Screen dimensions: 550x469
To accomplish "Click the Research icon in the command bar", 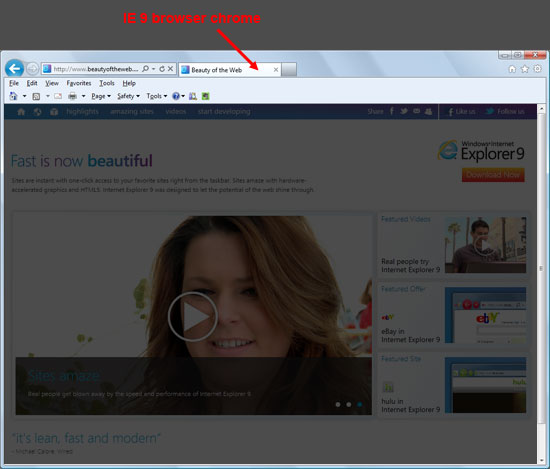I will point(193,96).
